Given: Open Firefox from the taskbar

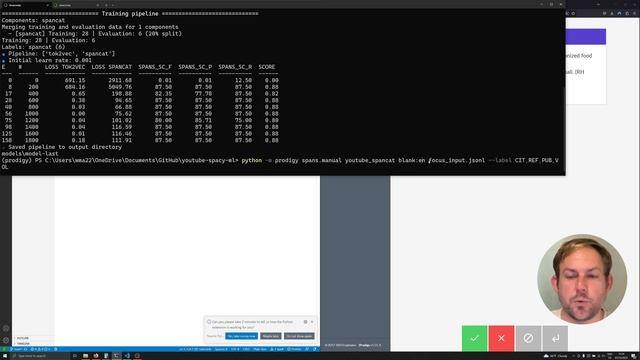Looking at the screenshot, I should (x=96, y=356).
